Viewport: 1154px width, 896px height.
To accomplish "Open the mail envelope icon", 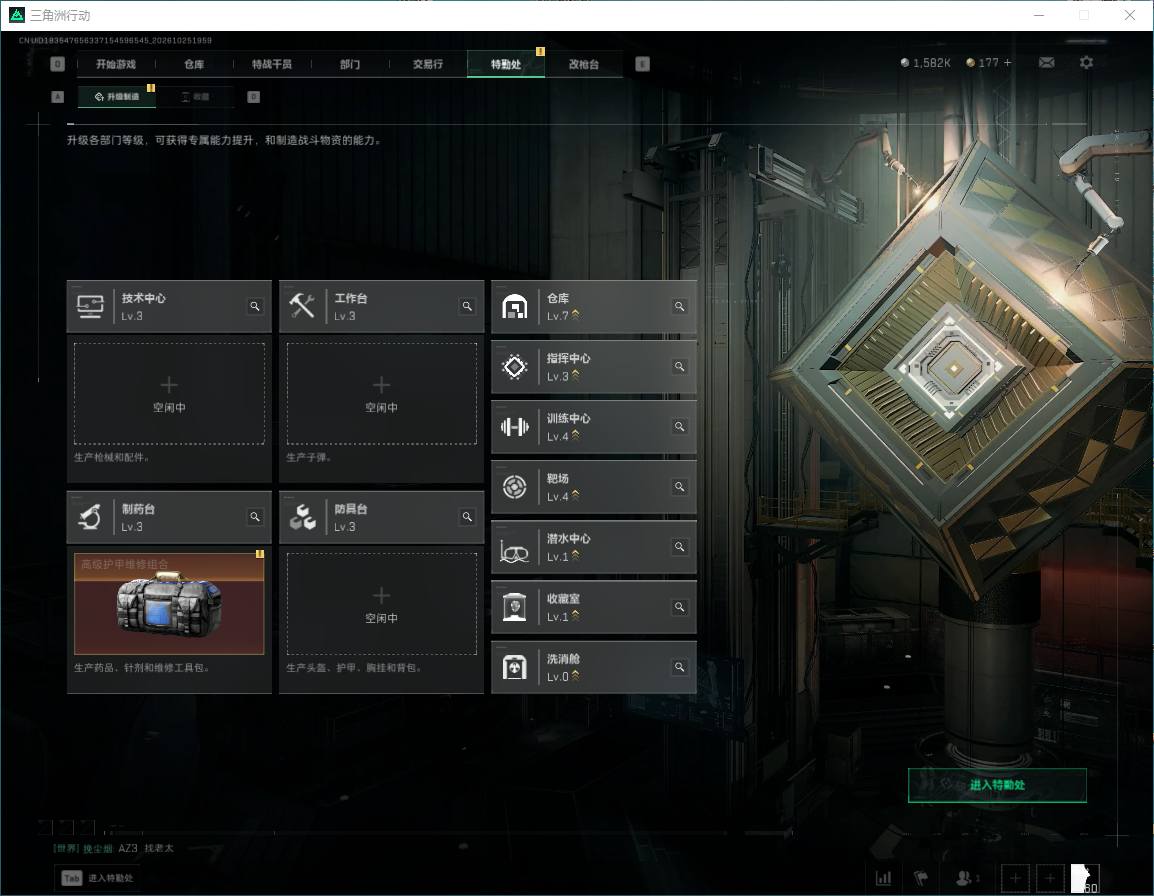I will coord(1046,63).
